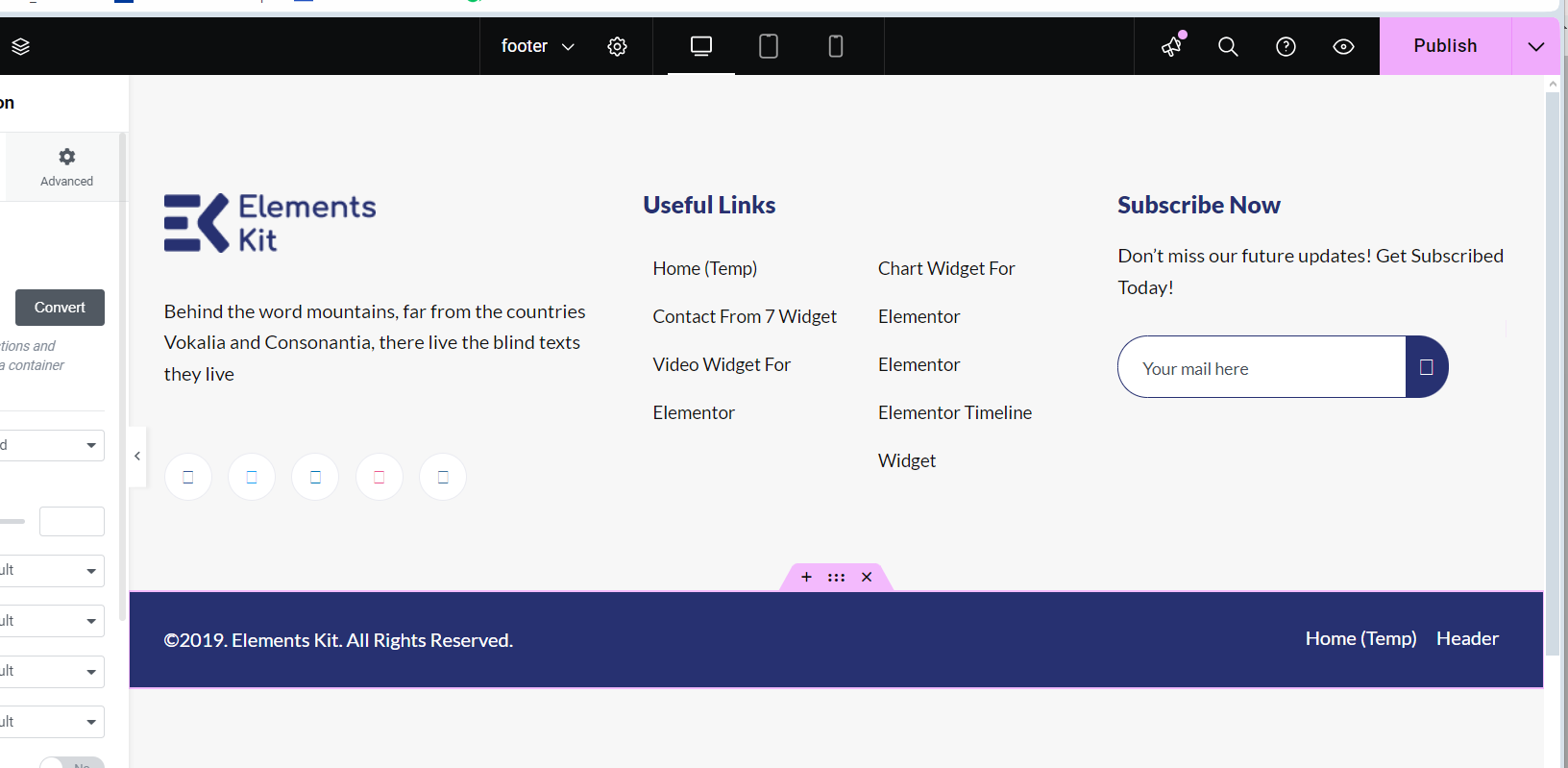Open the Structure layers panel icon

[x=21, y=46]
